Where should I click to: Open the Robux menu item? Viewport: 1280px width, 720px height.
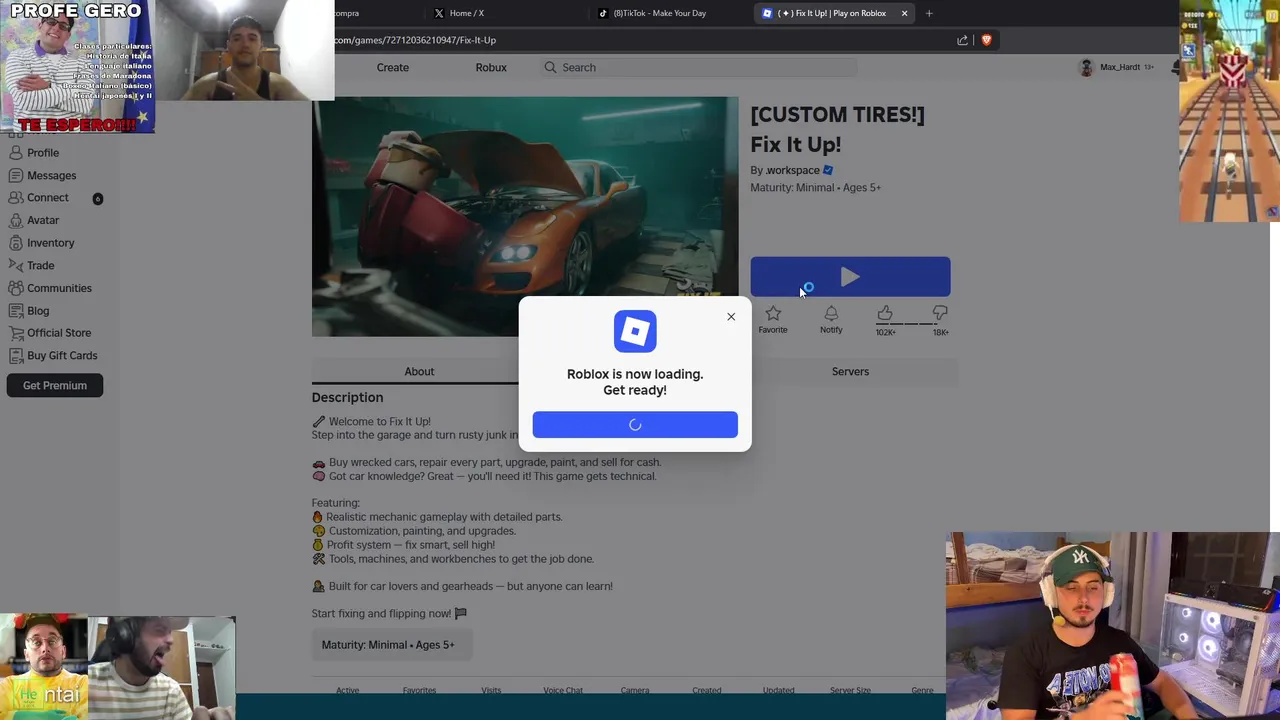coord(491,67)
